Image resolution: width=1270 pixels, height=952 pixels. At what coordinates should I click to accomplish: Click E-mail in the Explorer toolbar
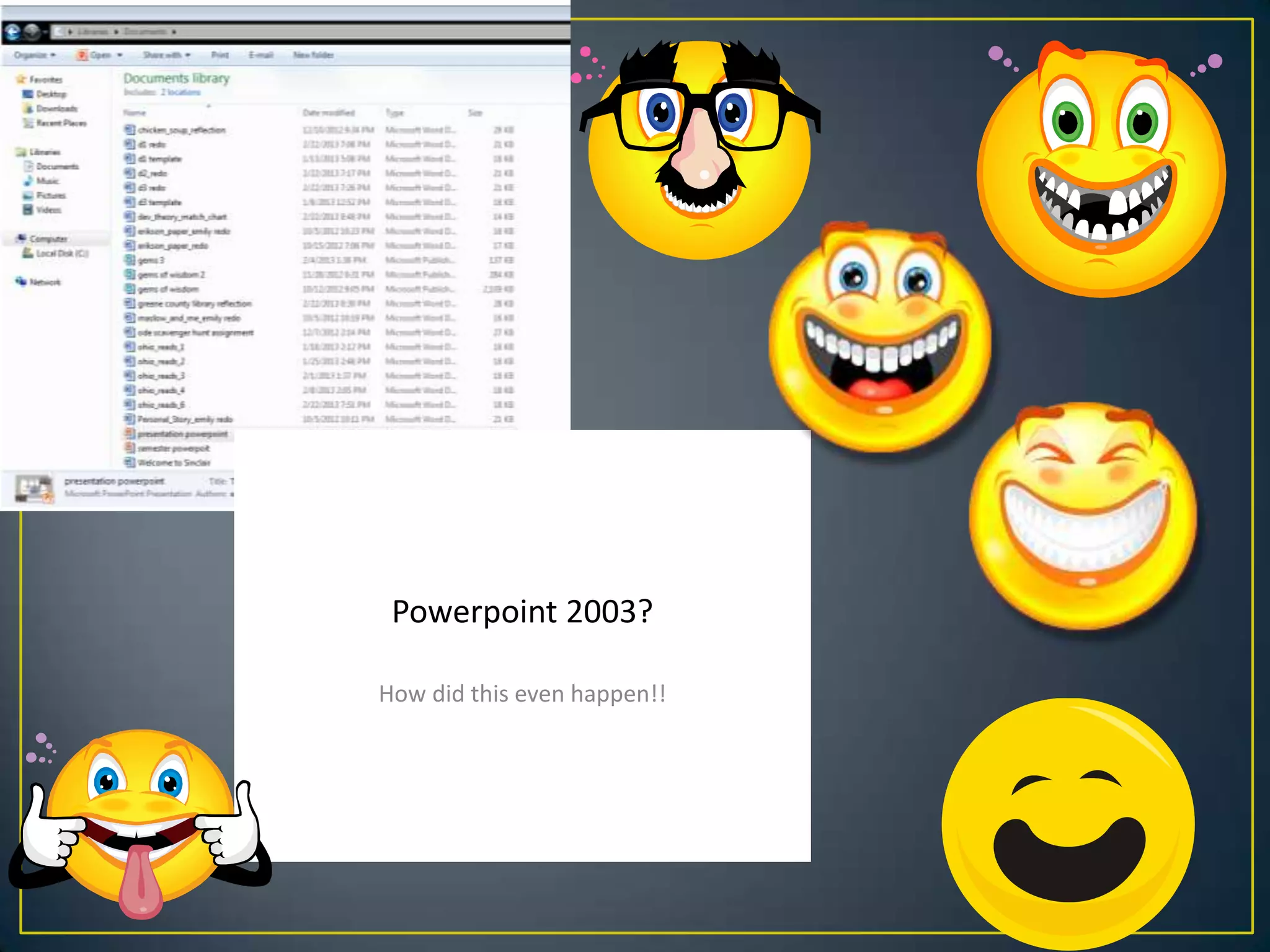[260, 55]
